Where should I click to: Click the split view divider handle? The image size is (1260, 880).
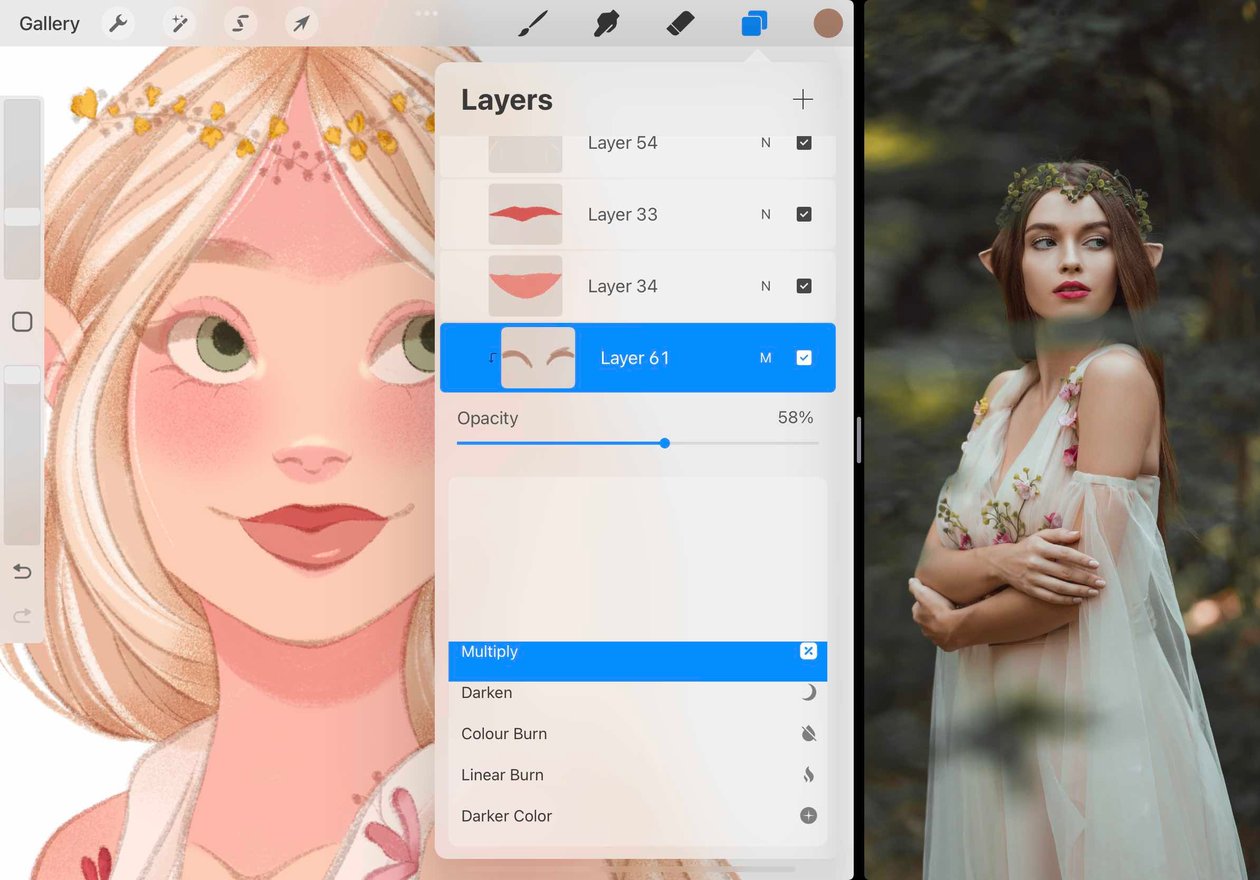(x=859, y=440)
